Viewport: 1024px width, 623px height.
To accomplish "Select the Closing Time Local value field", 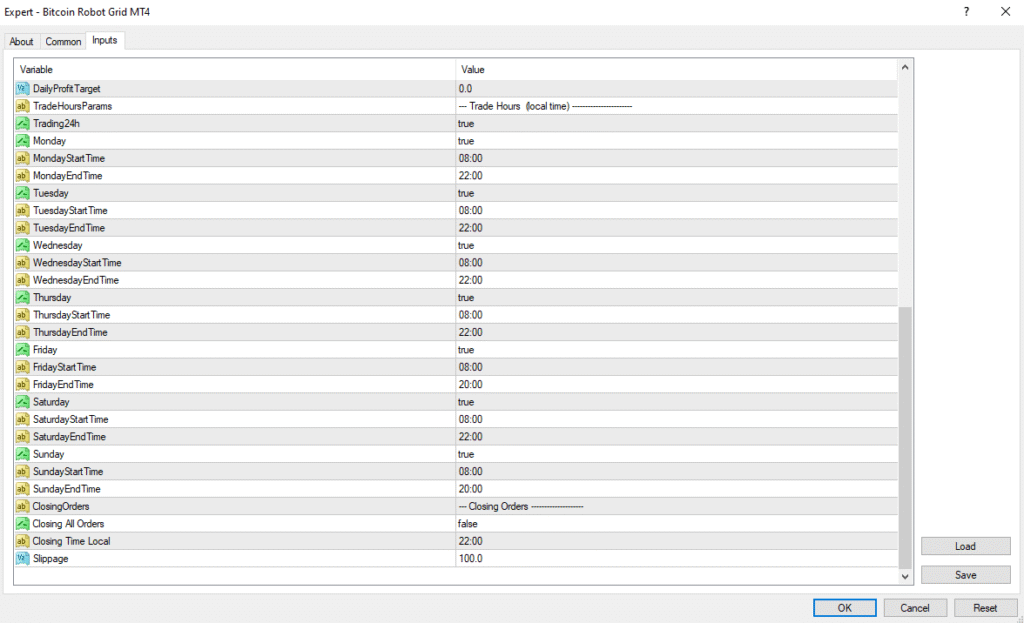I will [675, 541].
